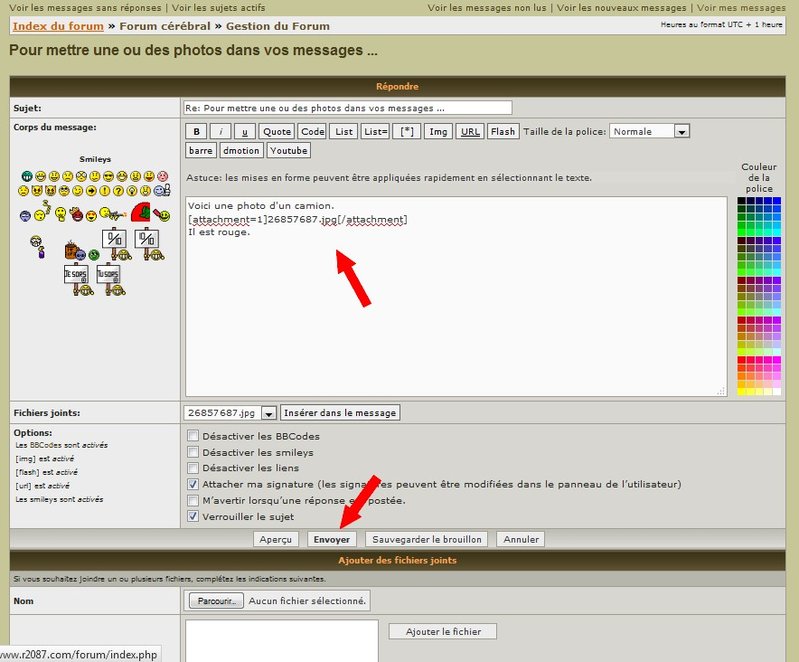Click the italic i formatting button
Image resolution: width=799 pixels, height=662 pixels.
(220, 131)
